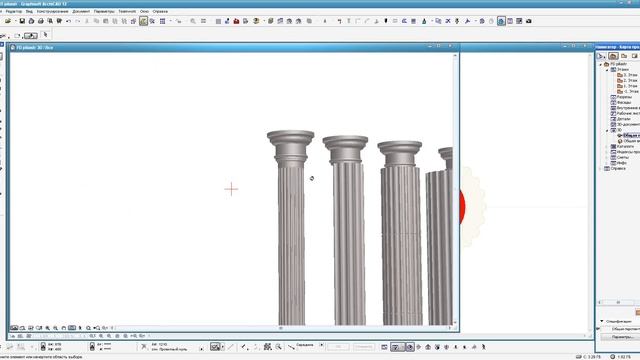Click the highlighted 3D window toolbar icon
This screenshot has width=640, height=360.
pyautogui.click(x=501, y=21)
